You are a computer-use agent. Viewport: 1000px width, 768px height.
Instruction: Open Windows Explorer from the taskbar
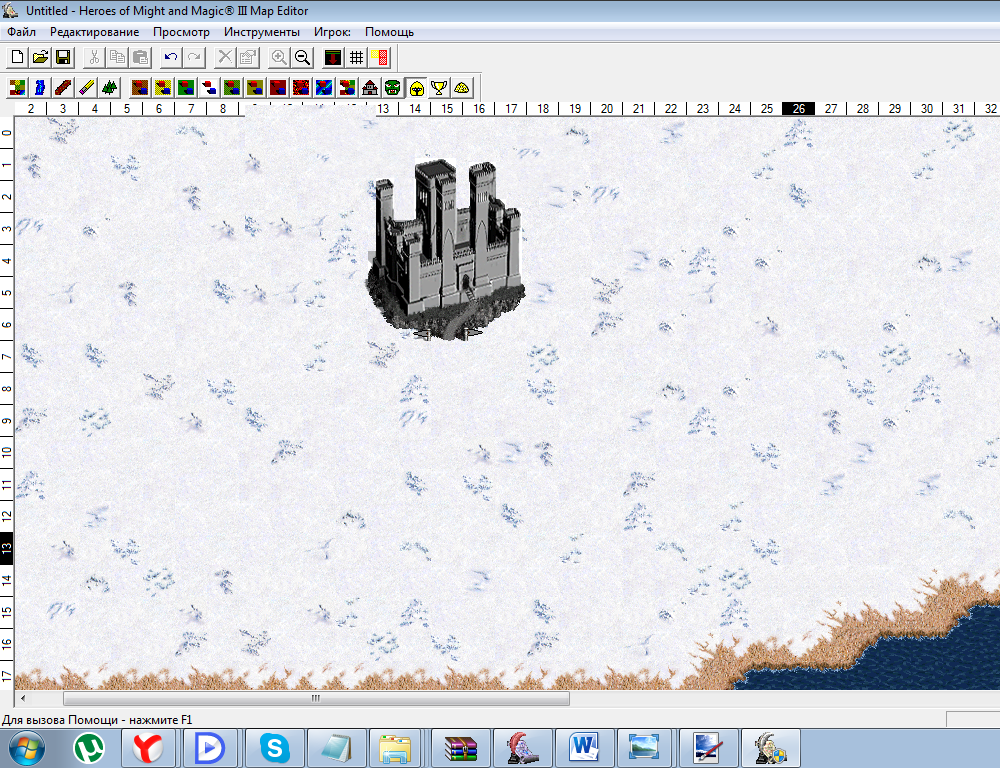point(395,748)
